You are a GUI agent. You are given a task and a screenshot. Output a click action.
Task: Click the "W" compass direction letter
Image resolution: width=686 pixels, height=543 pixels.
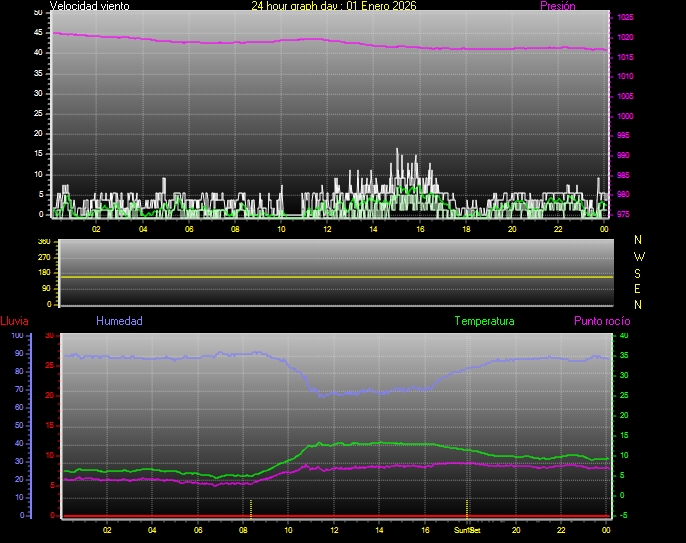click(x=639, y=256)
